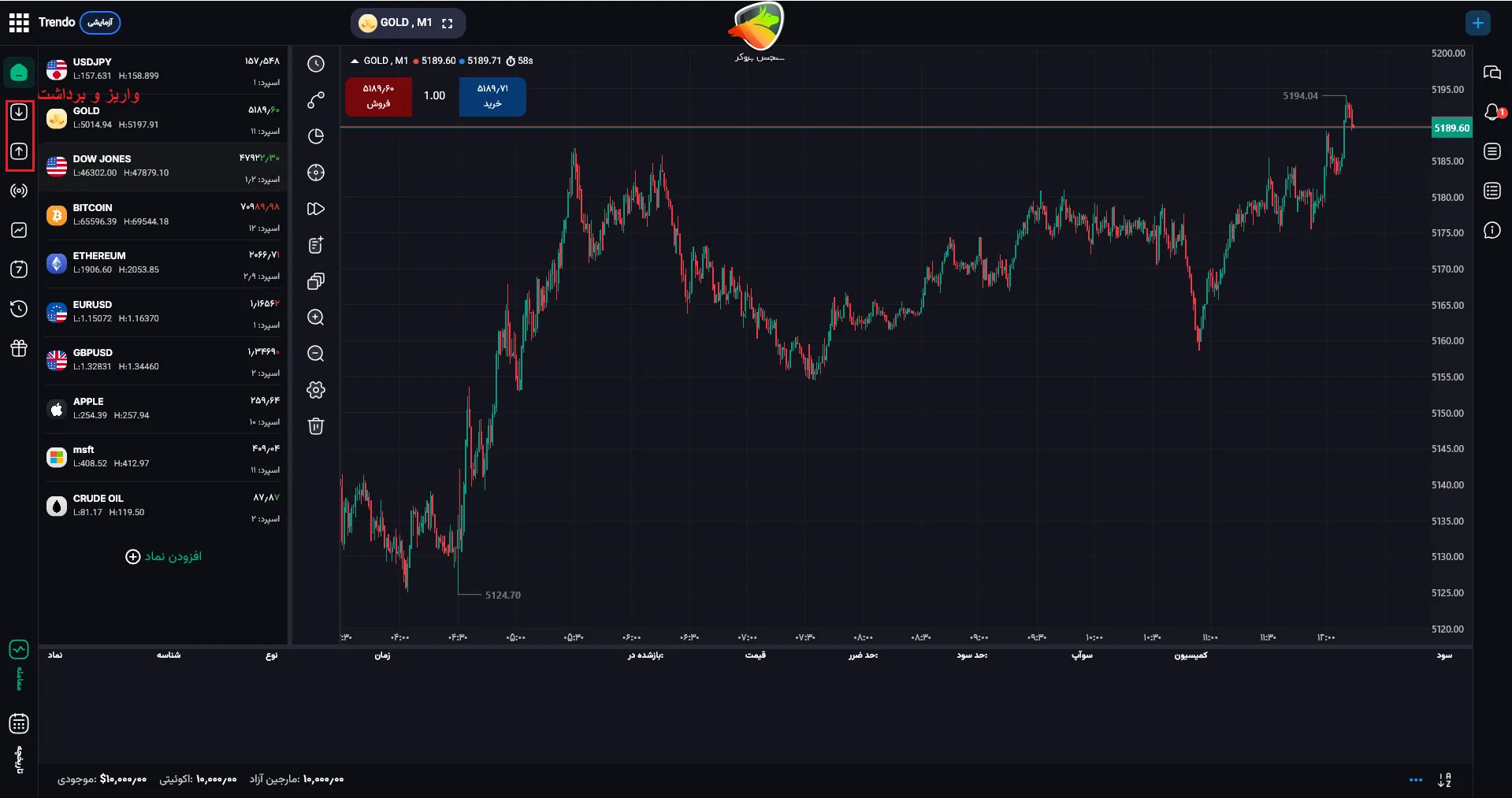Screen dimensions: 1512x798
Task: Select DOW JONES in the watchlist
Action: coord(163,167)
